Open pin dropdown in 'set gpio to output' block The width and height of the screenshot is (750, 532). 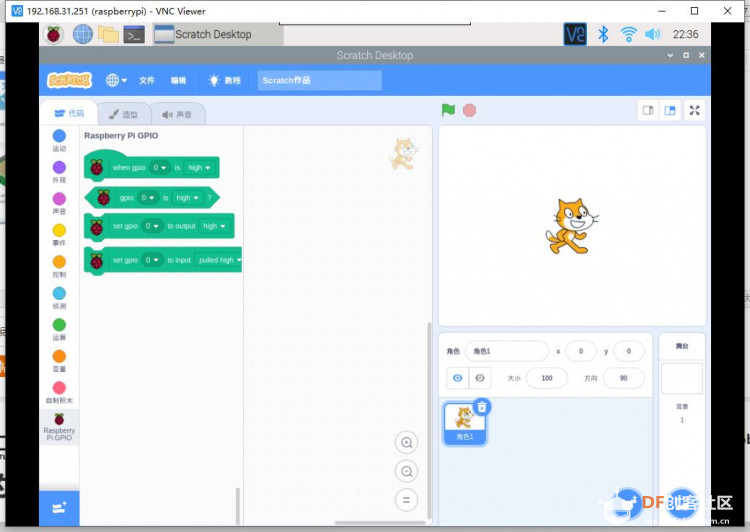pos(152,226)
